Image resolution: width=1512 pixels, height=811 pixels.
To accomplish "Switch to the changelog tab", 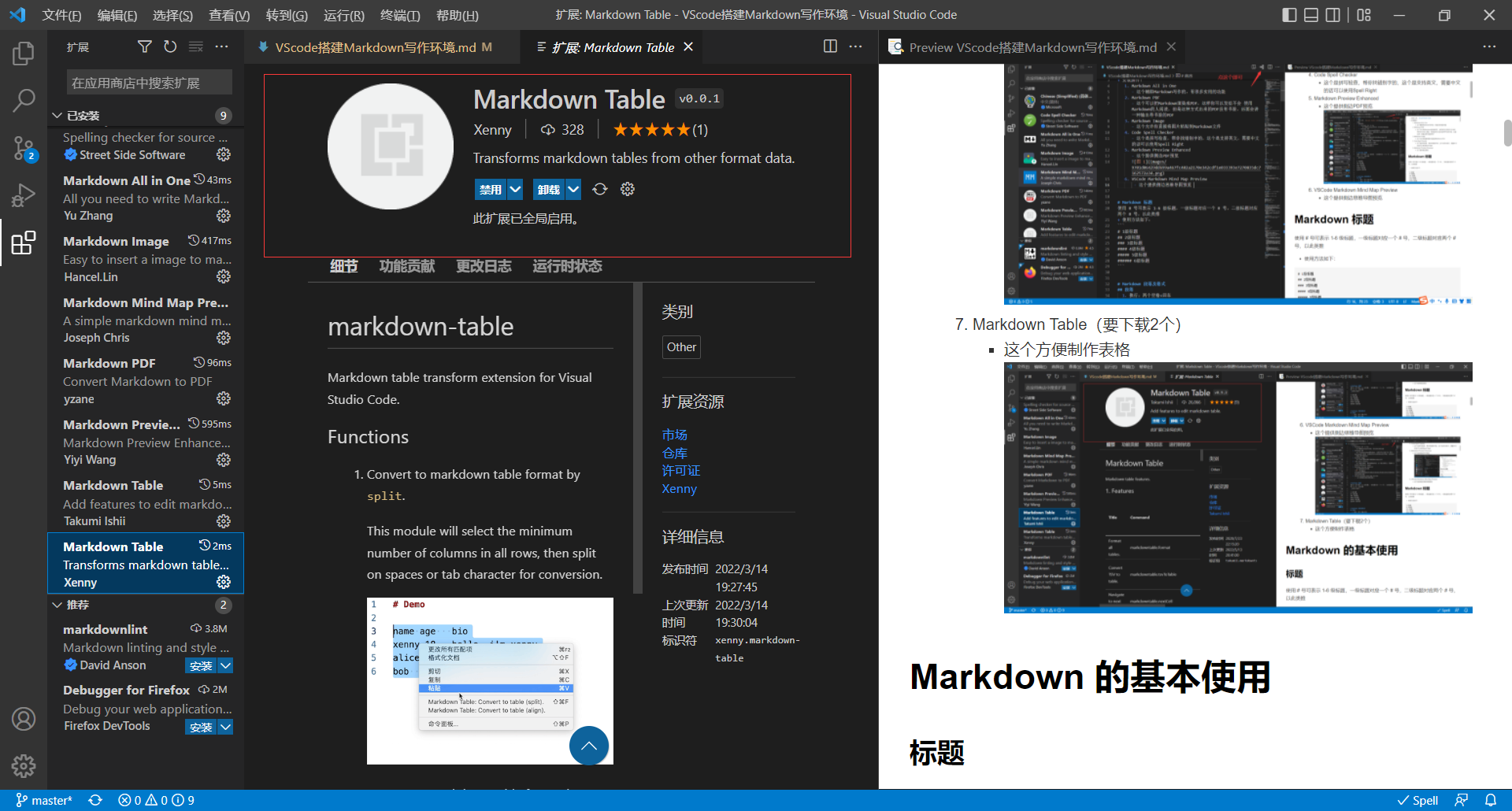I will [x=484, y=266].
